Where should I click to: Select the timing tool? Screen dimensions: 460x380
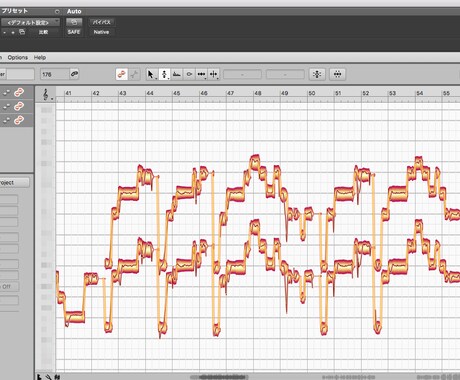click(201, 74)
